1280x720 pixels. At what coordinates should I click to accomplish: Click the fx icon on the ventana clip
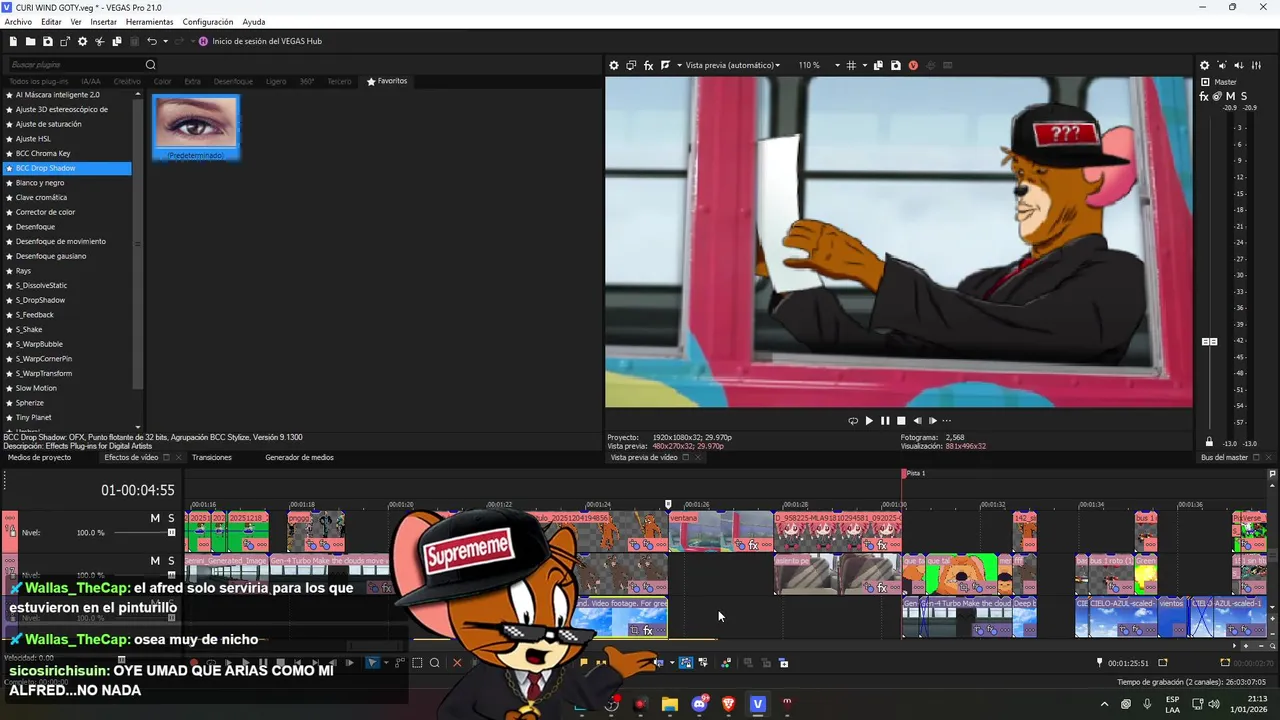753,545
